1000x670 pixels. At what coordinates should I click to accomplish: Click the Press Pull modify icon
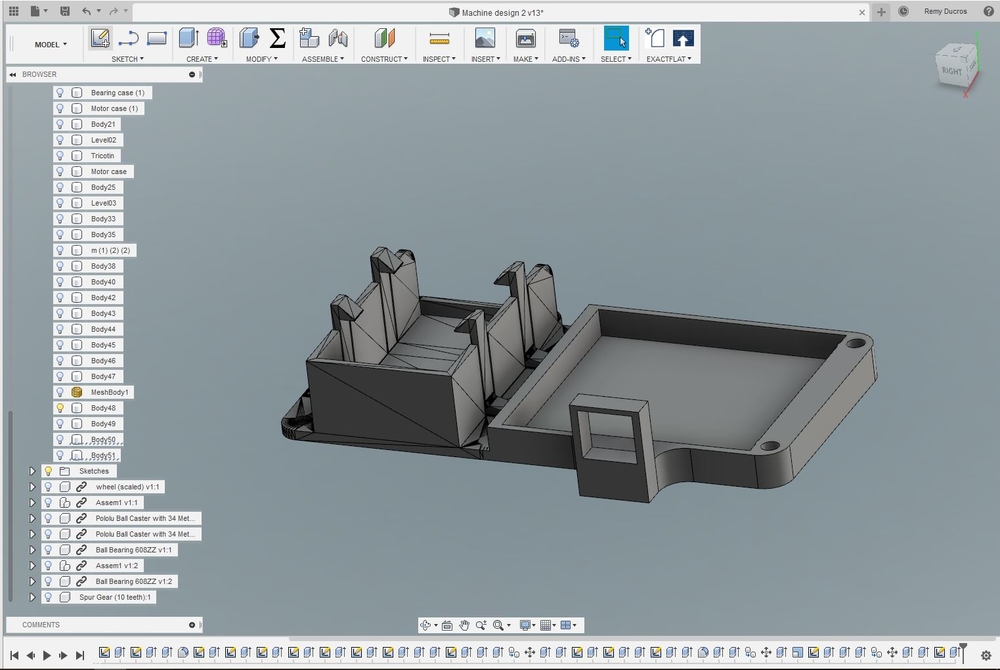(x=249, y=38)
